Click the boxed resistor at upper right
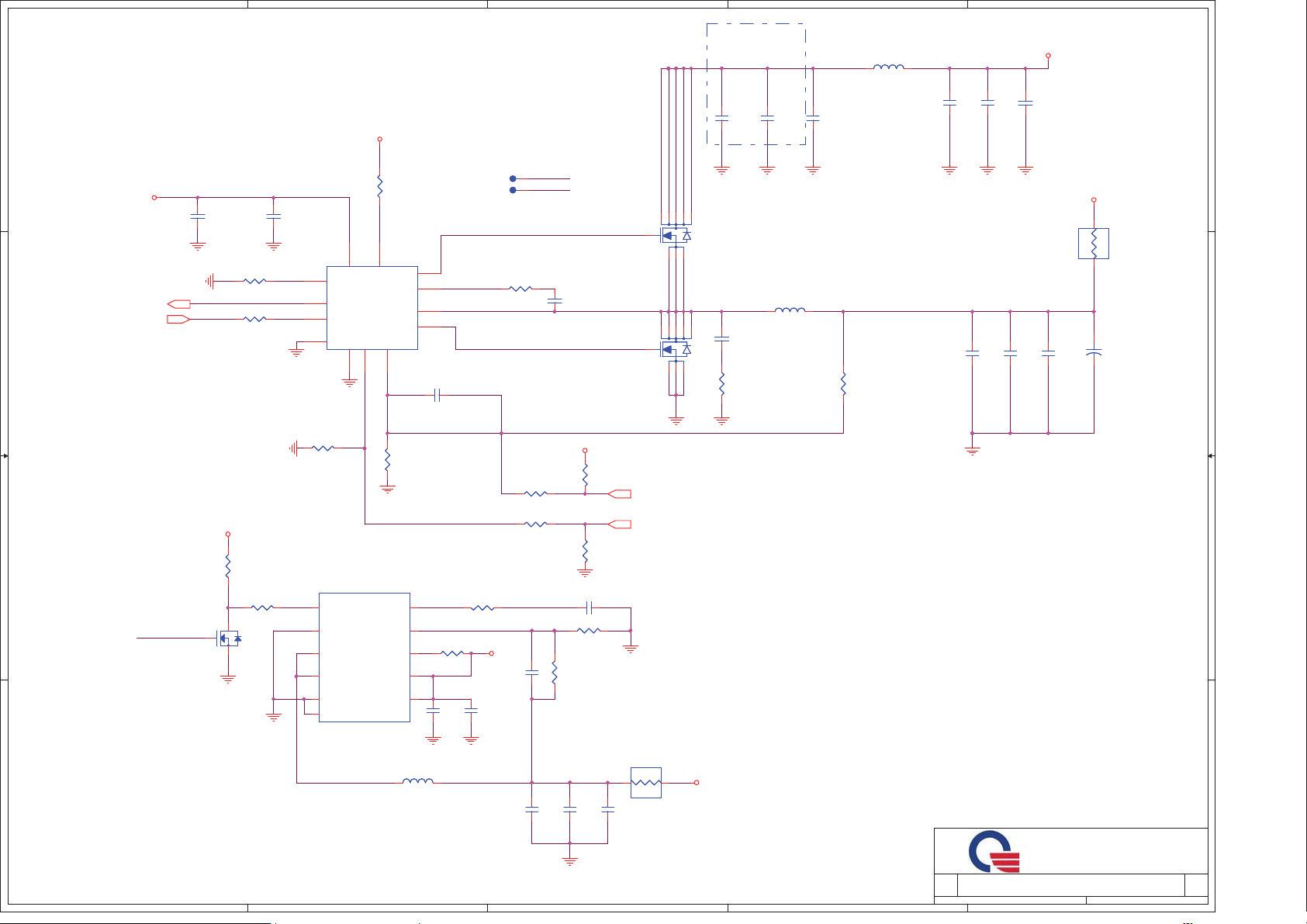 point(1094,244)
